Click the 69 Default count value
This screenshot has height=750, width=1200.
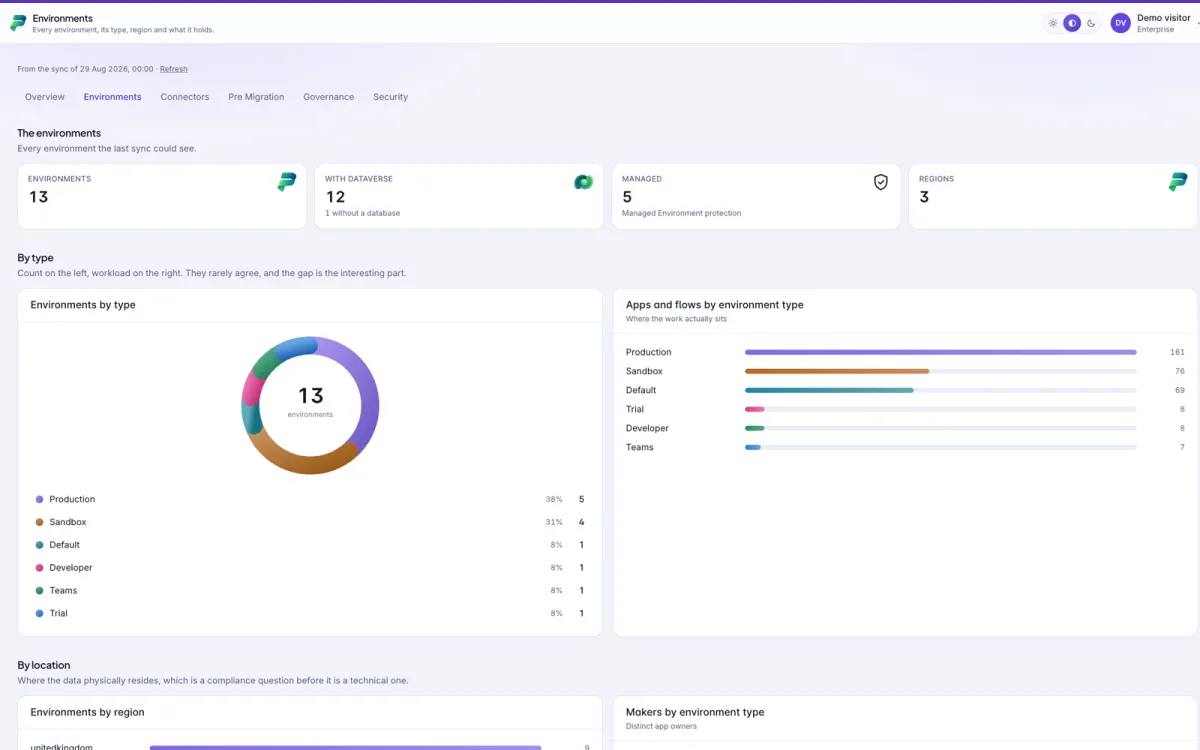tap(1179, 390)
